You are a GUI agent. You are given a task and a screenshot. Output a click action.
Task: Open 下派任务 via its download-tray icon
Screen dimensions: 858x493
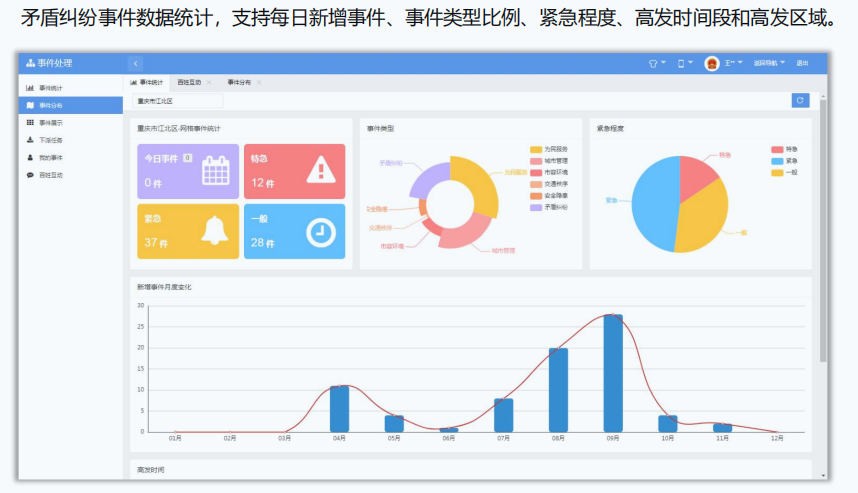[30, 140]
